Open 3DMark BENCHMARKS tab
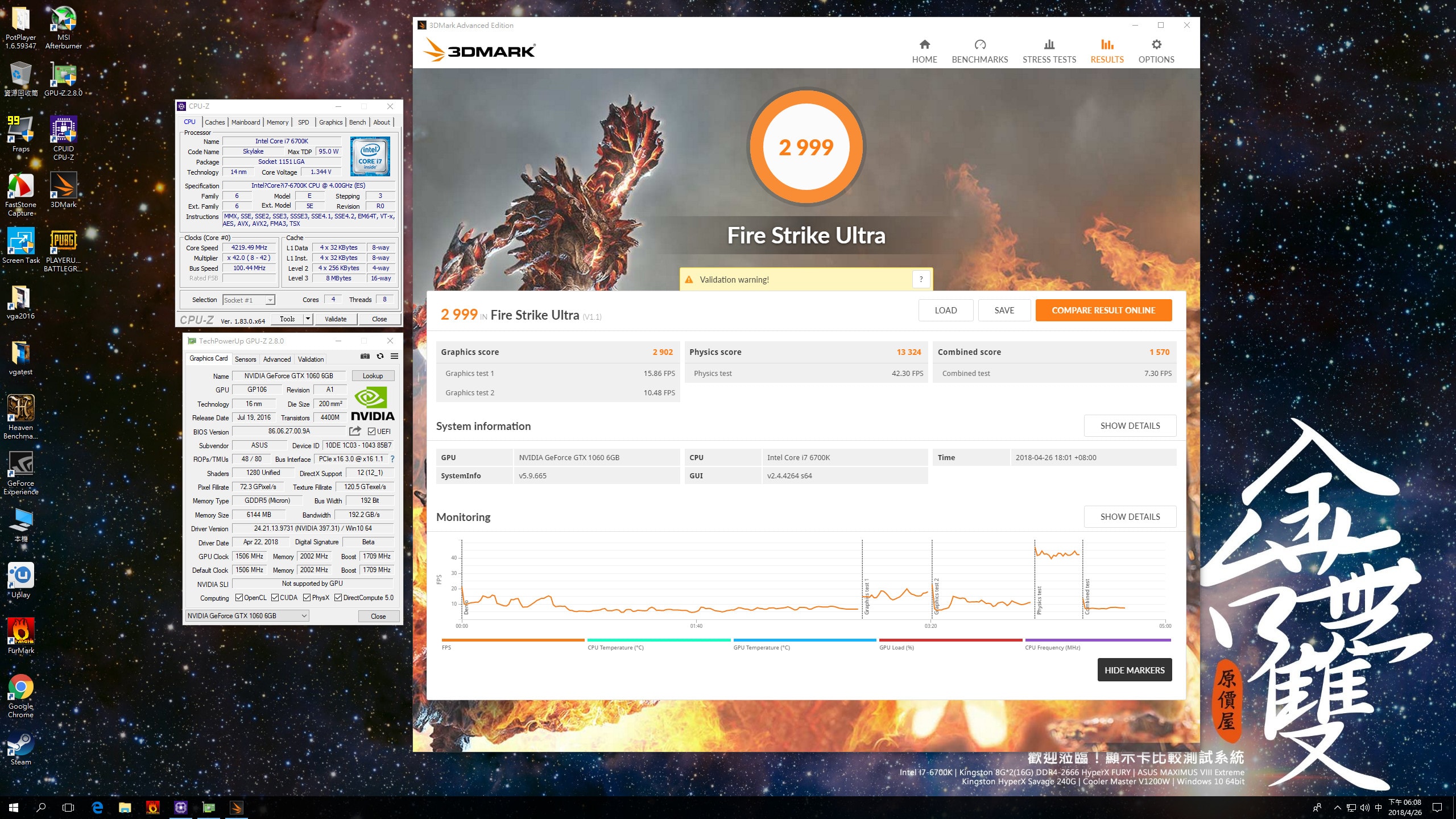 click(x=979, y=51)
